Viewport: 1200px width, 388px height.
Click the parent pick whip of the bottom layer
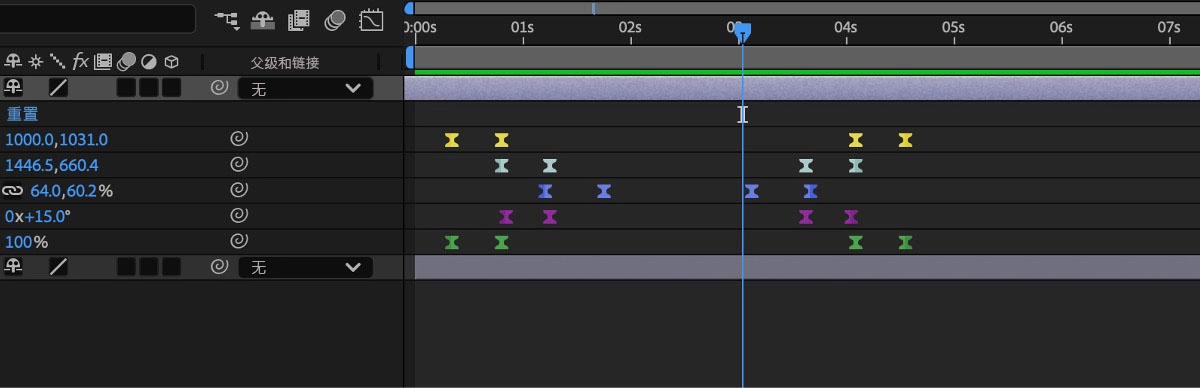219,267
